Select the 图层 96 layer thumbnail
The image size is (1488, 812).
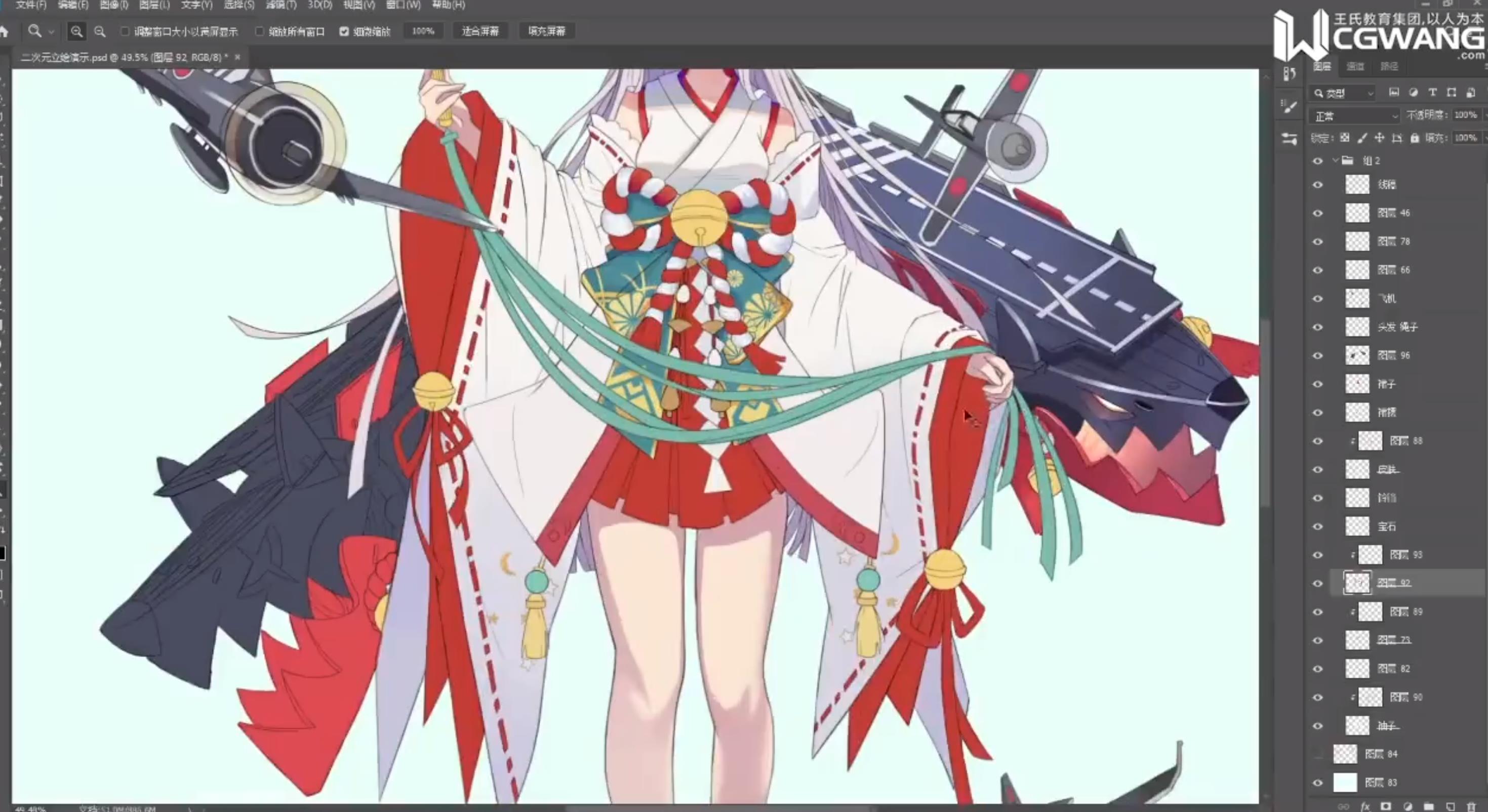click(1357, 355)
